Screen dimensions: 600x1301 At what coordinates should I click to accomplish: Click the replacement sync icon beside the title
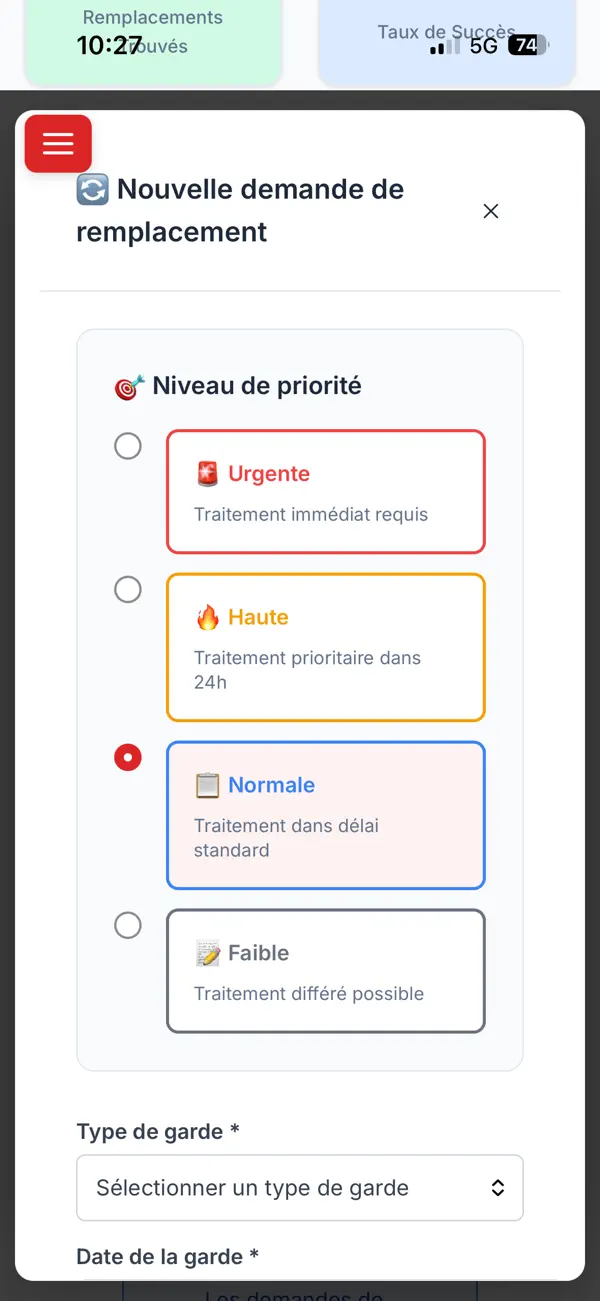pos(91,189)
